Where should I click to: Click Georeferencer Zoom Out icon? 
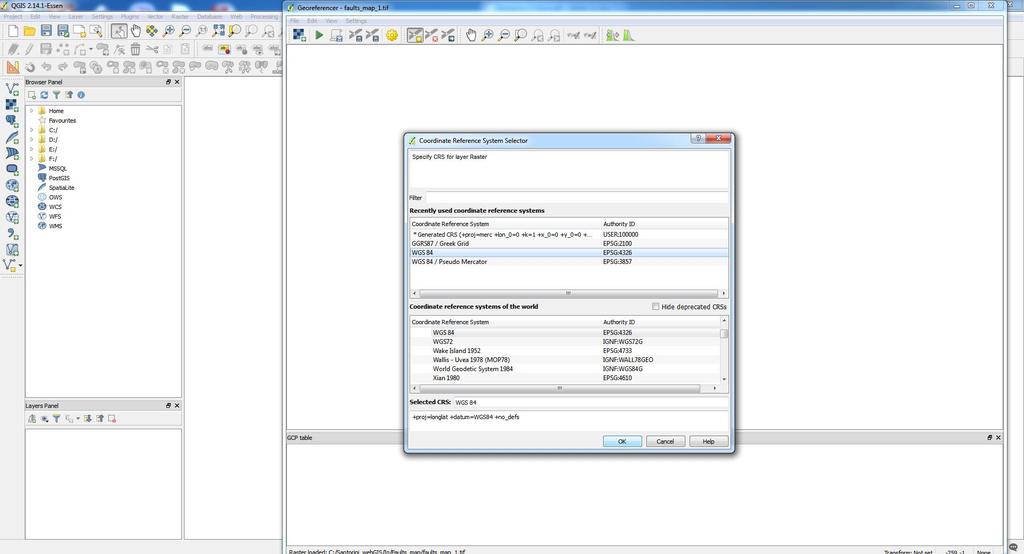pos(504,35)
